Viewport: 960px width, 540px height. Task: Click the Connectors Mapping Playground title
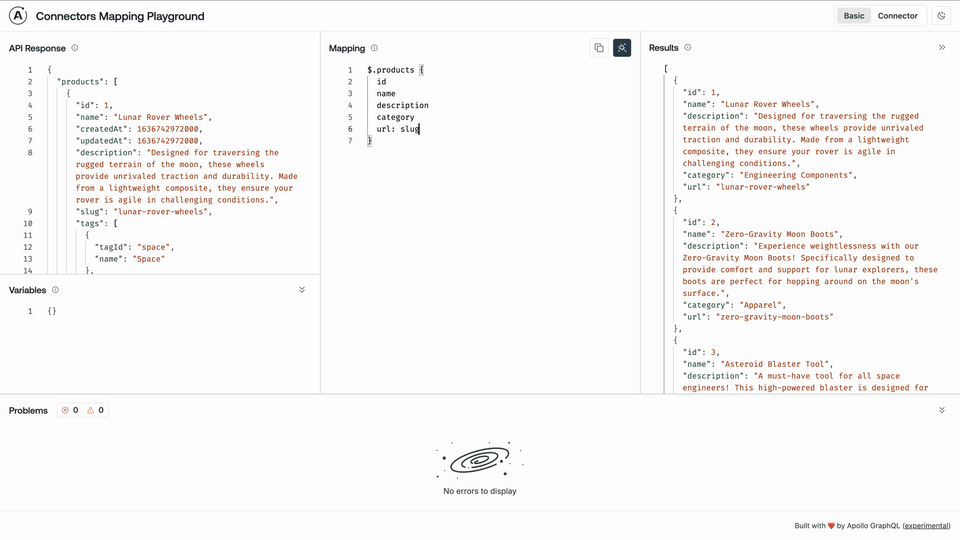click(120, 16)
